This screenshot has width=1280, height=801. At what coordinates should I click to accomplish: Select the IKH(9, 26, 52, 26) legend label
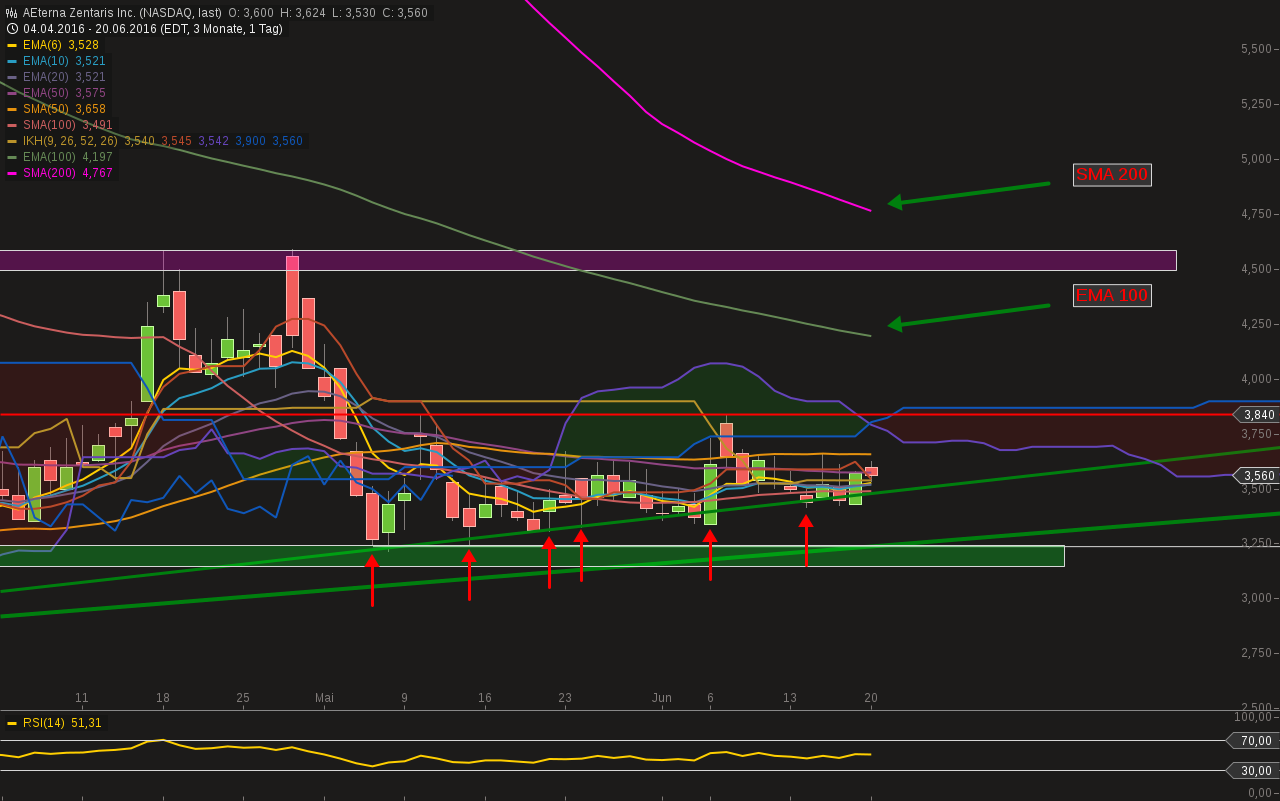coord(70,141)
